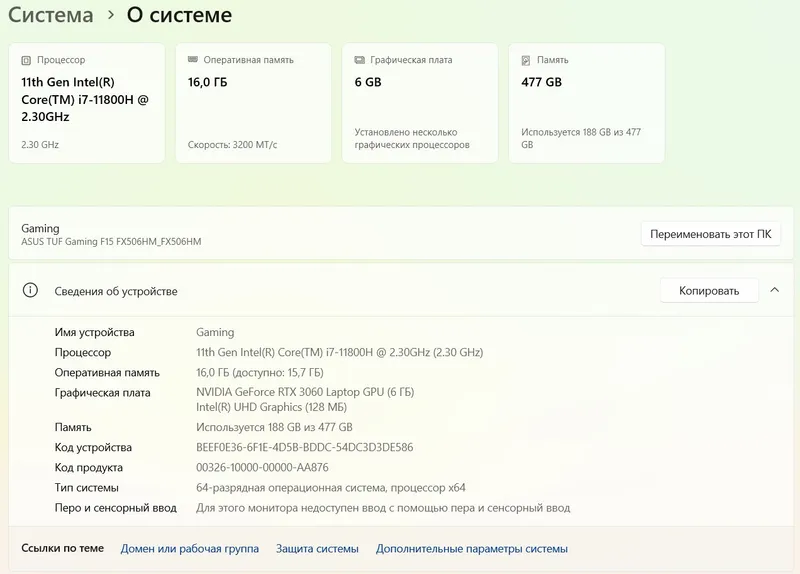800x574 pixels.
Task: Click the Имя устройства label
Action: (x=94, y=332)
